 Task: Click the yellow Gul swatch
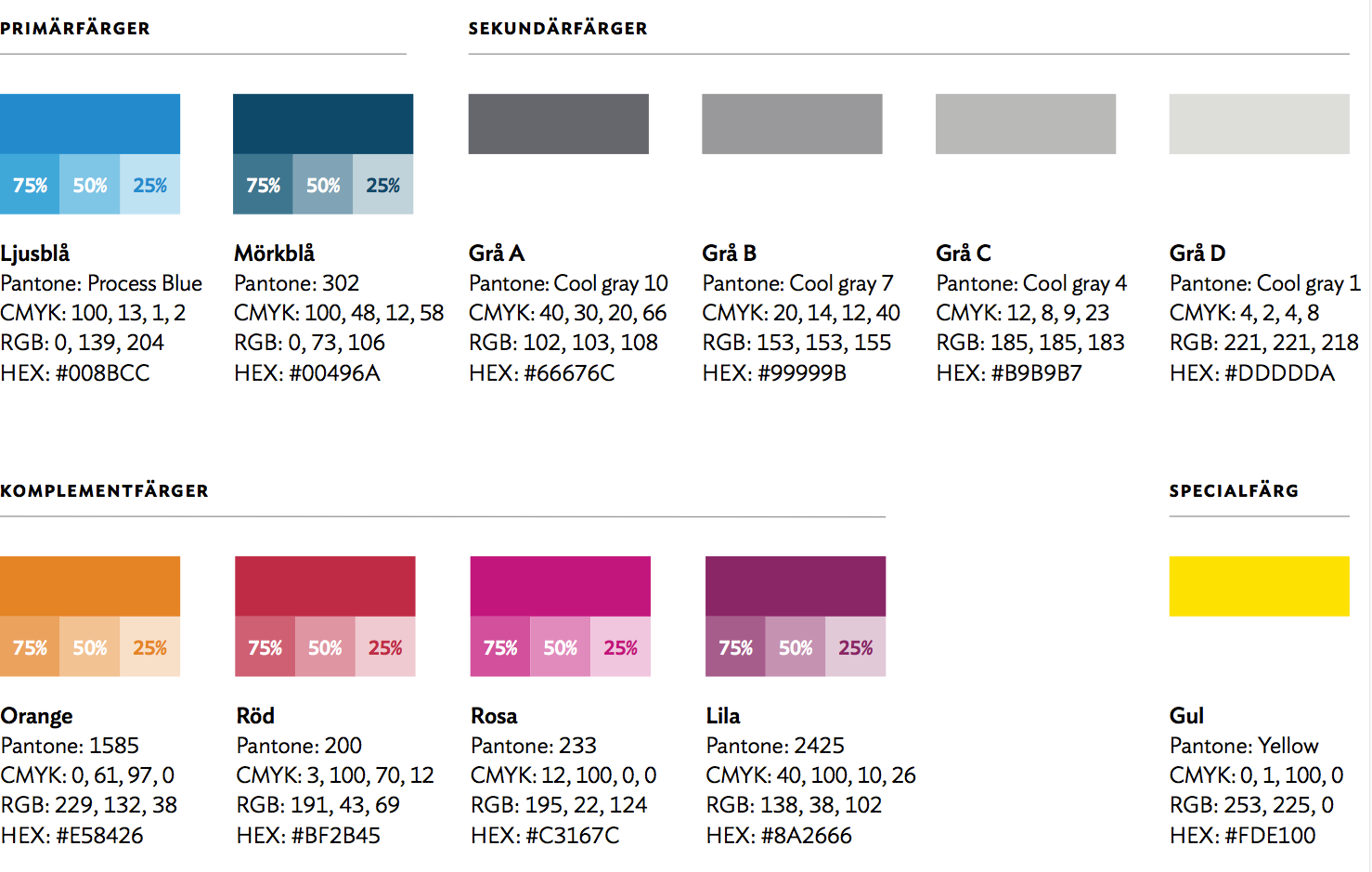[1260, 586]
